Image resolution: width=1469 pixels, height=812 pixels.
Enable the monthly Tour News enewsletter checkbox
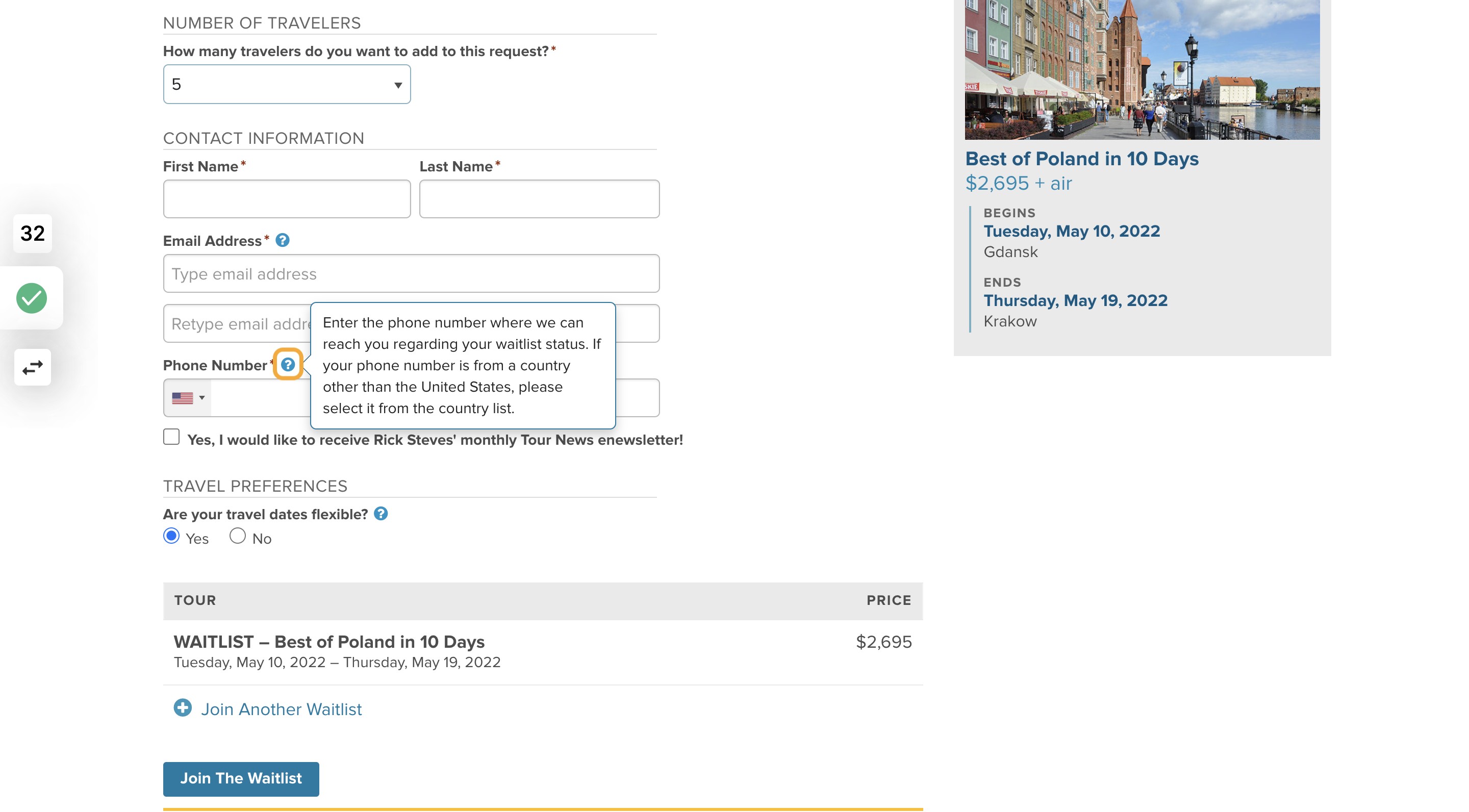coord(171,437)
